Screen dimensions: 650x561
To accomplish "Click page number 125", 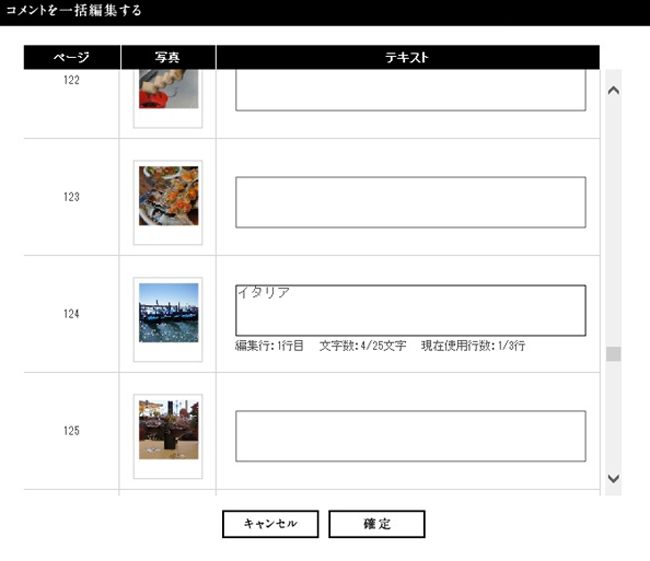I will click(71, 430).
